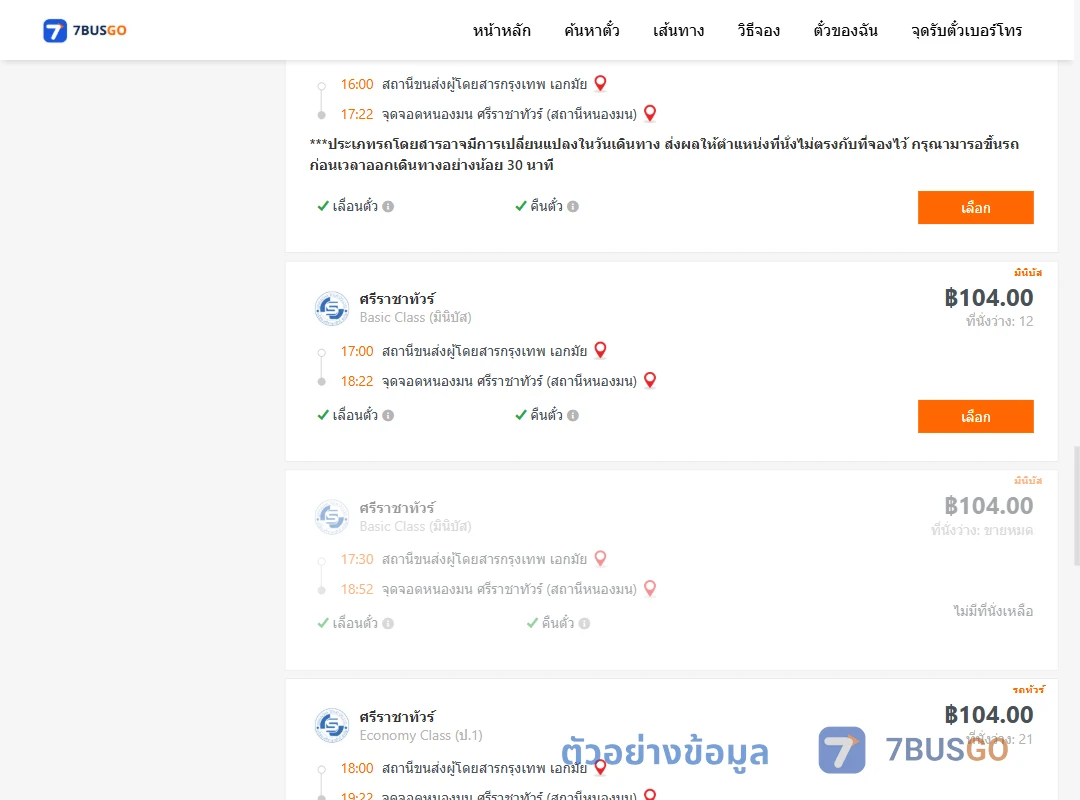Click the 18:00 departure time

[x=357, y=768]
